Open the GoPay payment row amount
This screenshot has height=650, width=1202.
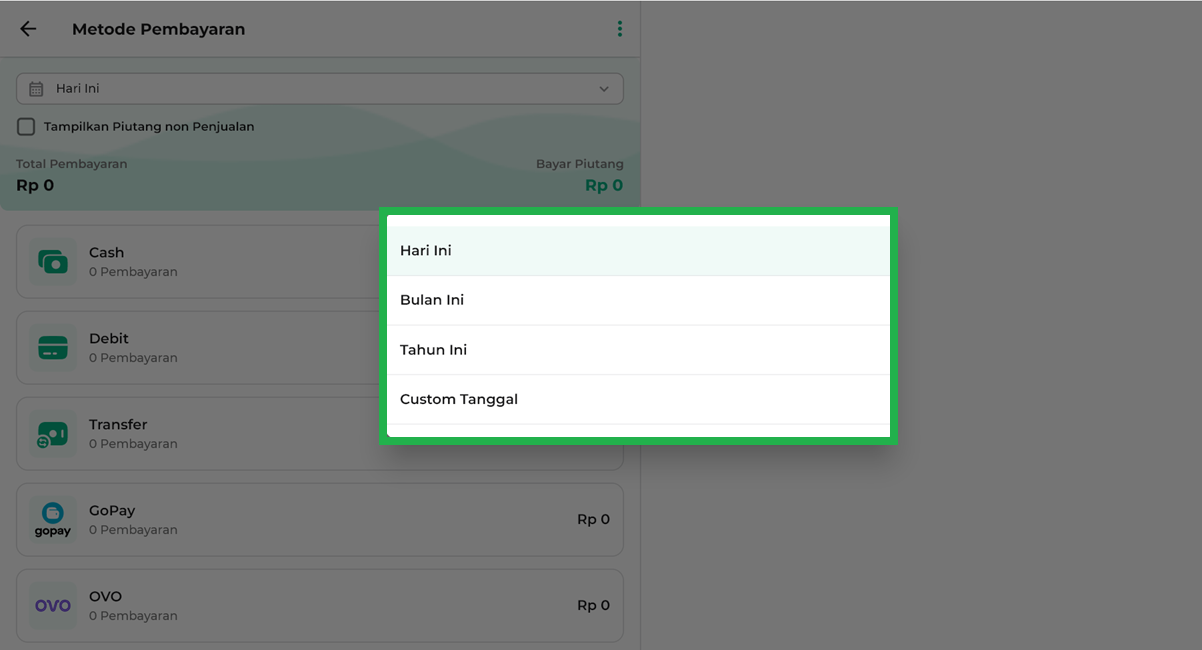coord(593,520)
